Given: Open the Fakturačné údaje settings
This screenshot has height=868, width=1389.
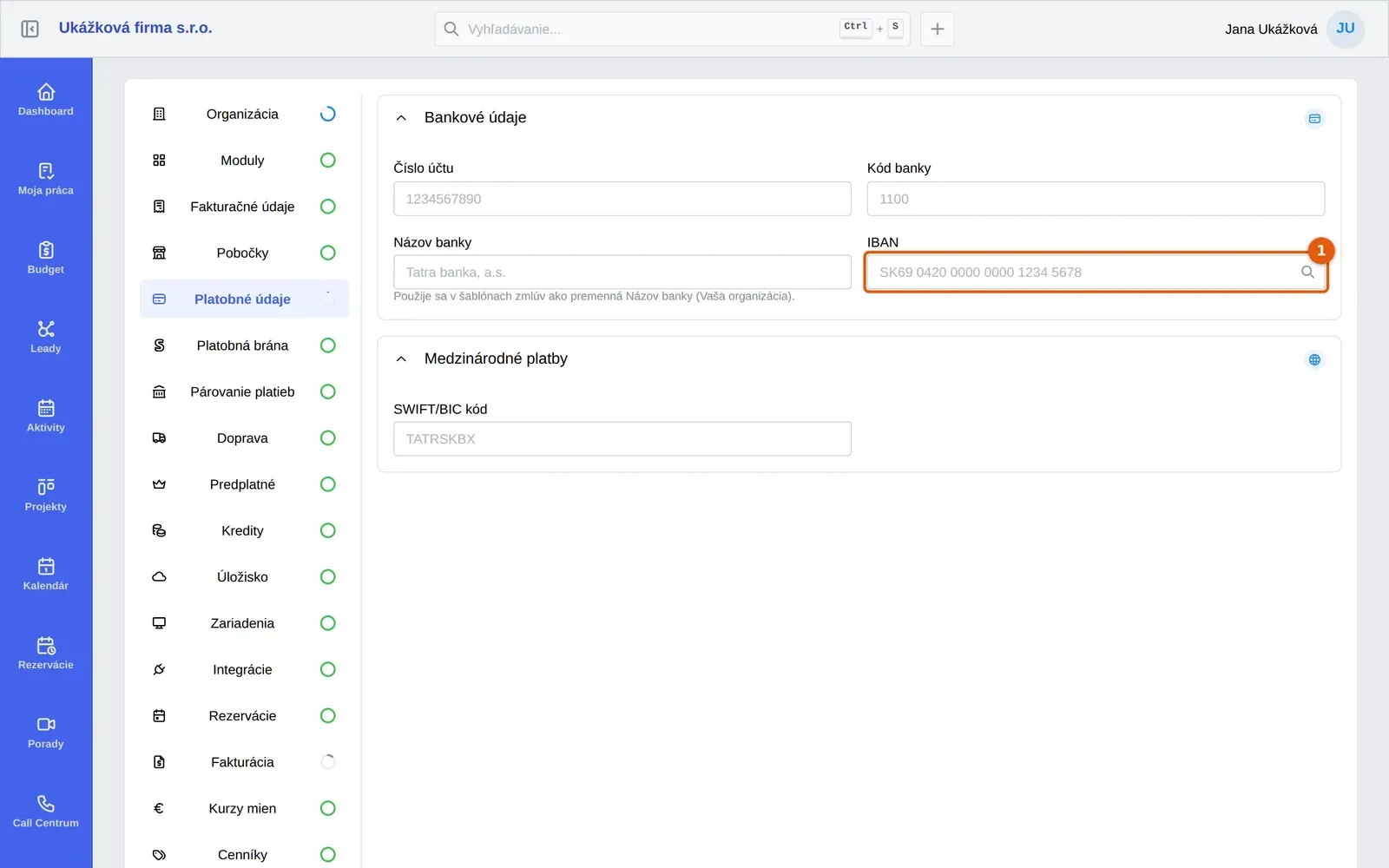Looking at the screenshot, I should pyautogui.click(x=244, y=207).
